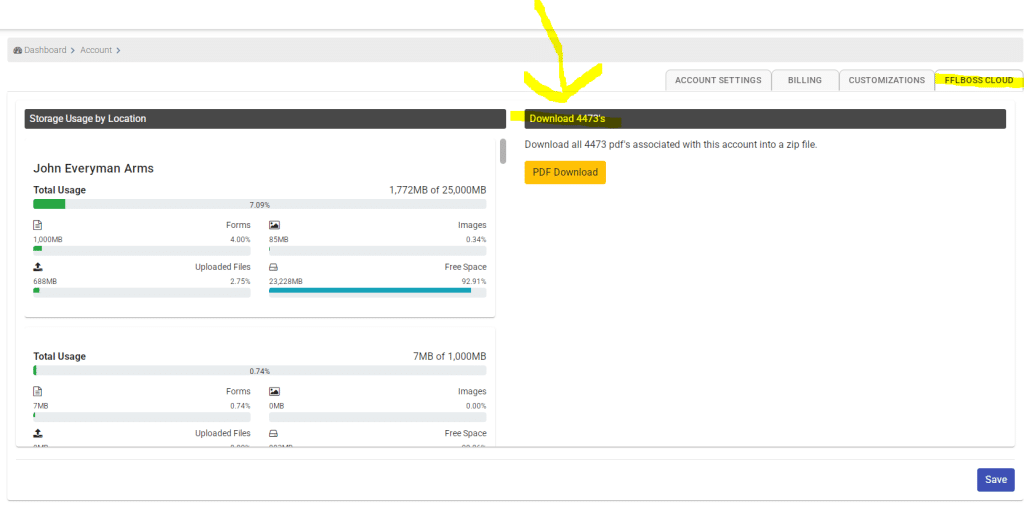Click the 4.00% Forms usage bar

point(142,249)
